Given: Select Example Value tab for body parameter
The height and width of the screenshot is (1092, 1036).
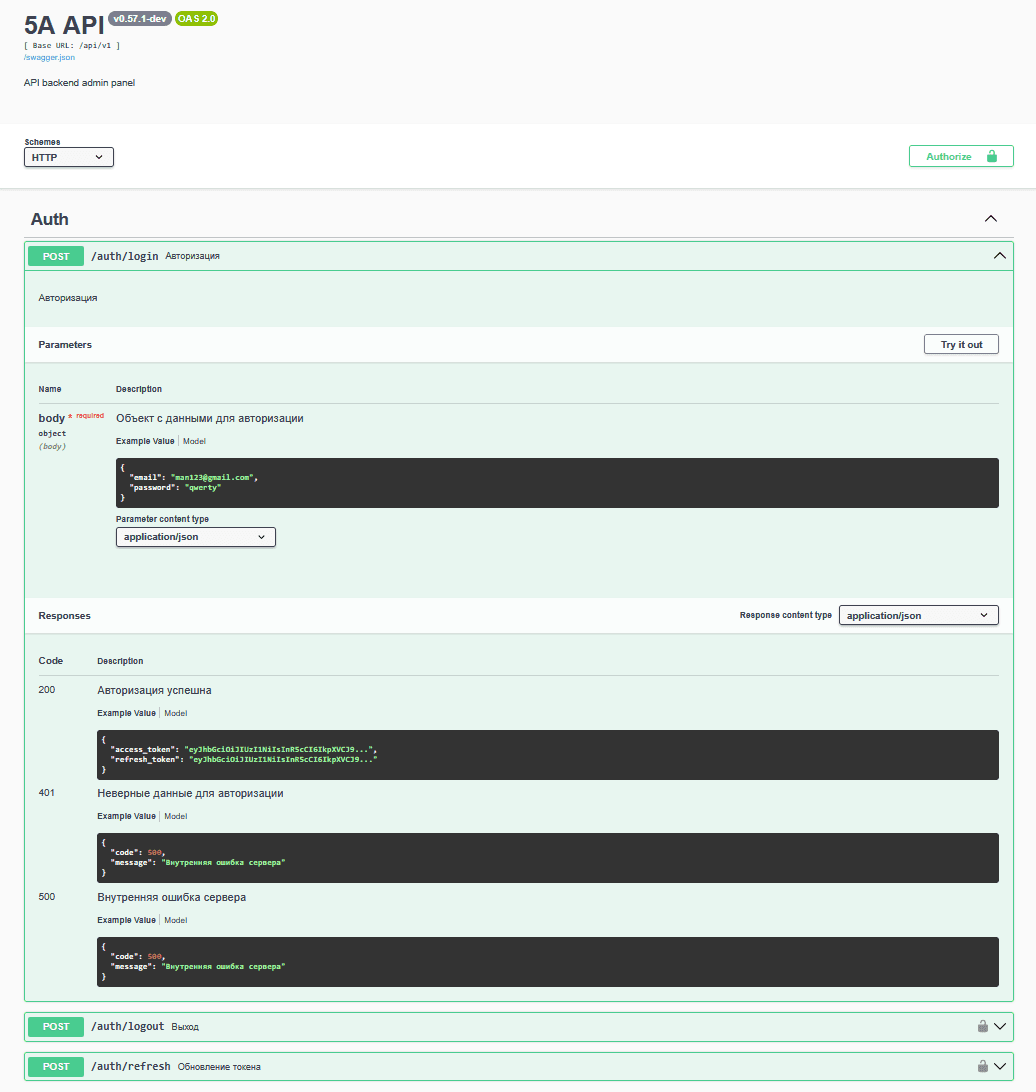Looking at the screenshot, I should point(145,441).
